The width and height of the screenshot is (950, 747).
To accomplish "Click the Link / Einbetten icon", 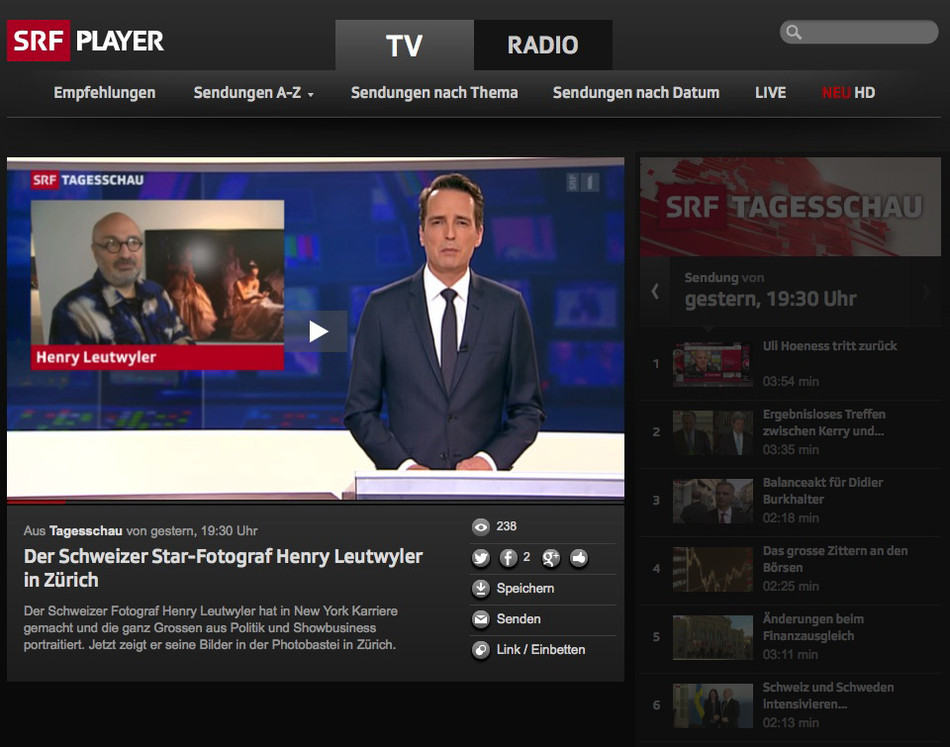I will pyautogui.click(x=481, y=650).
